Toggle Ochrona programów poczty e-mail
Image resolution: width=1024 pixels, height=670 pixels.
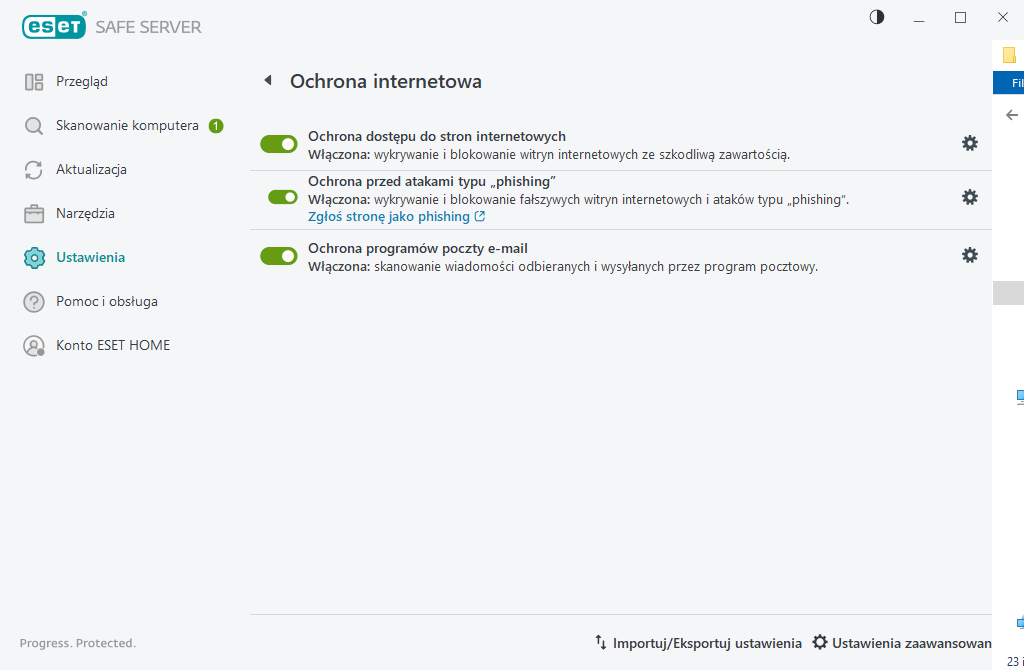click(x=279, y=255)
